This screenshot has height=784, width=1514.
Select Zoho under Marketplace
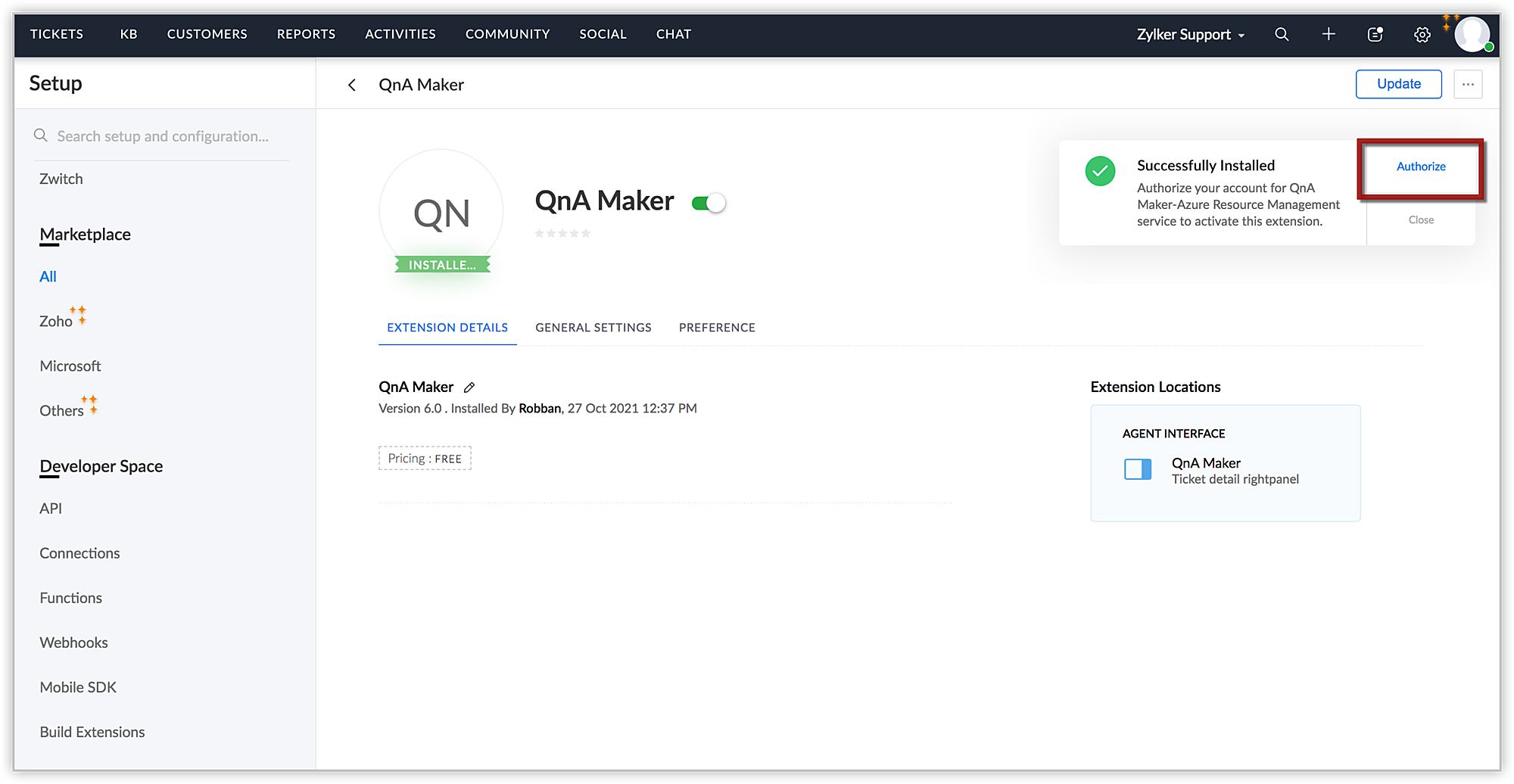[56, 322]
